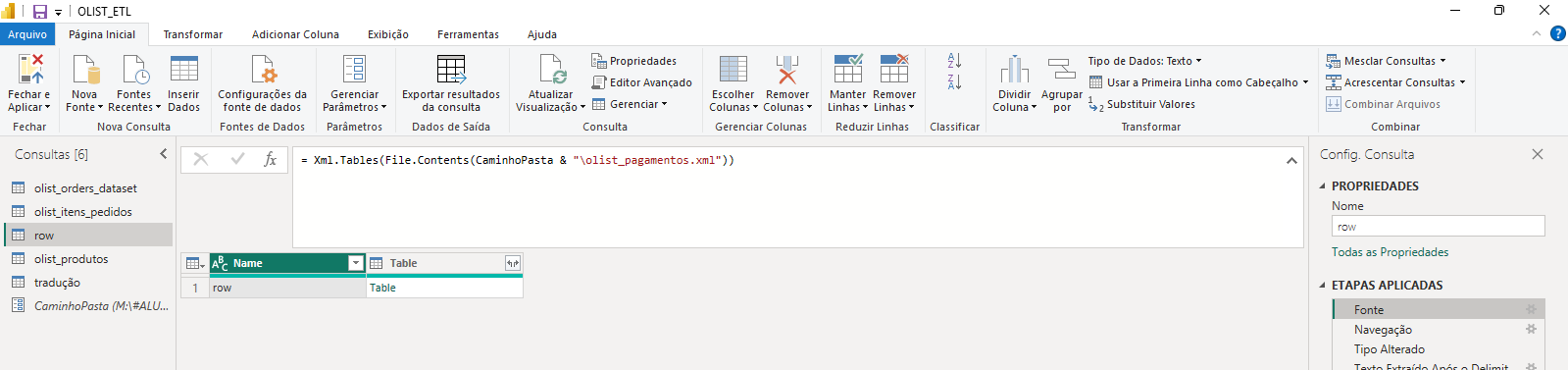
Task: Open the Arquivo tab
Action: point(27,34)
